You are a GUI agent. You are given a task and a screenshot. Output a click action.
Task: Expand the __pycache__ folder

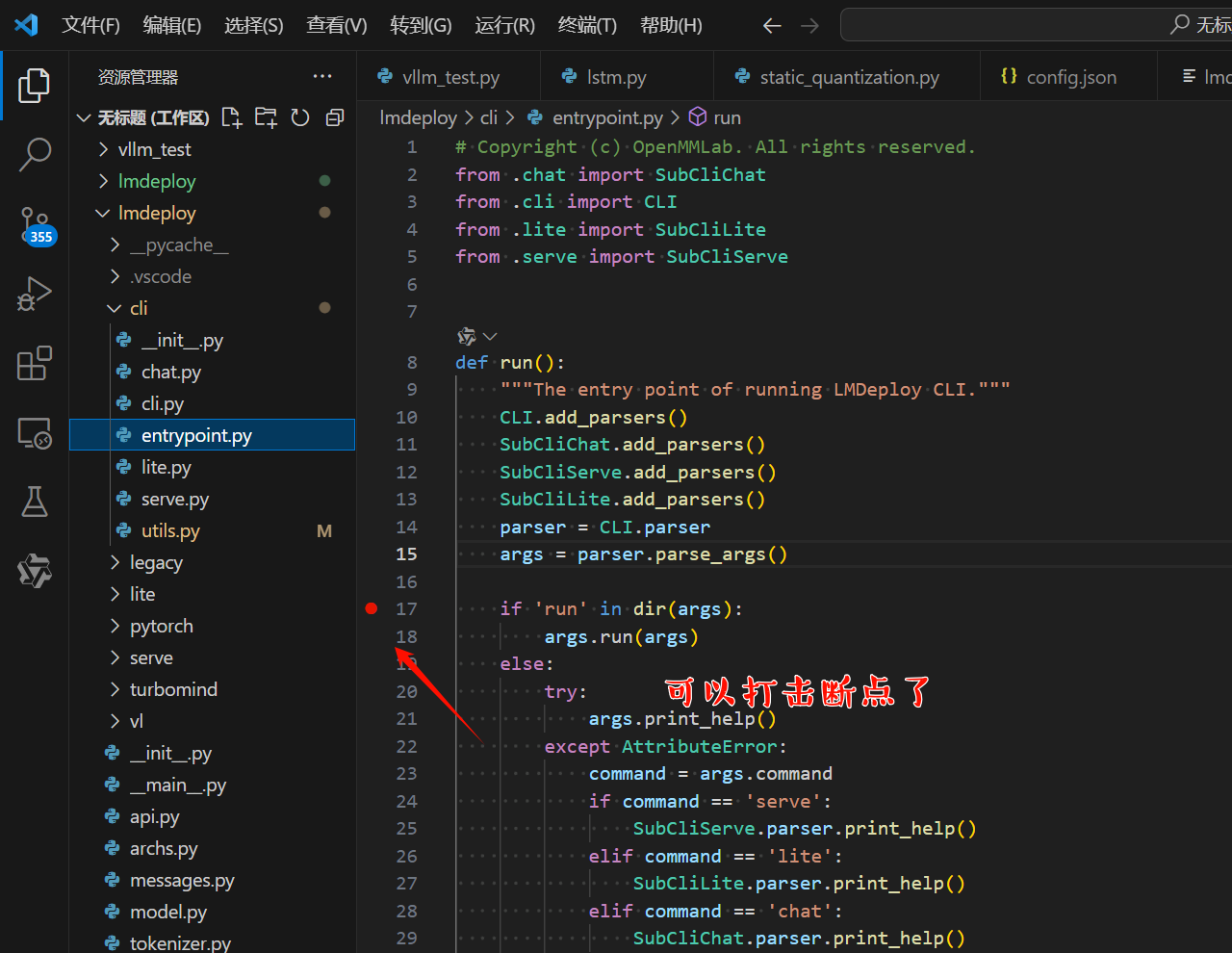[115, 245]
